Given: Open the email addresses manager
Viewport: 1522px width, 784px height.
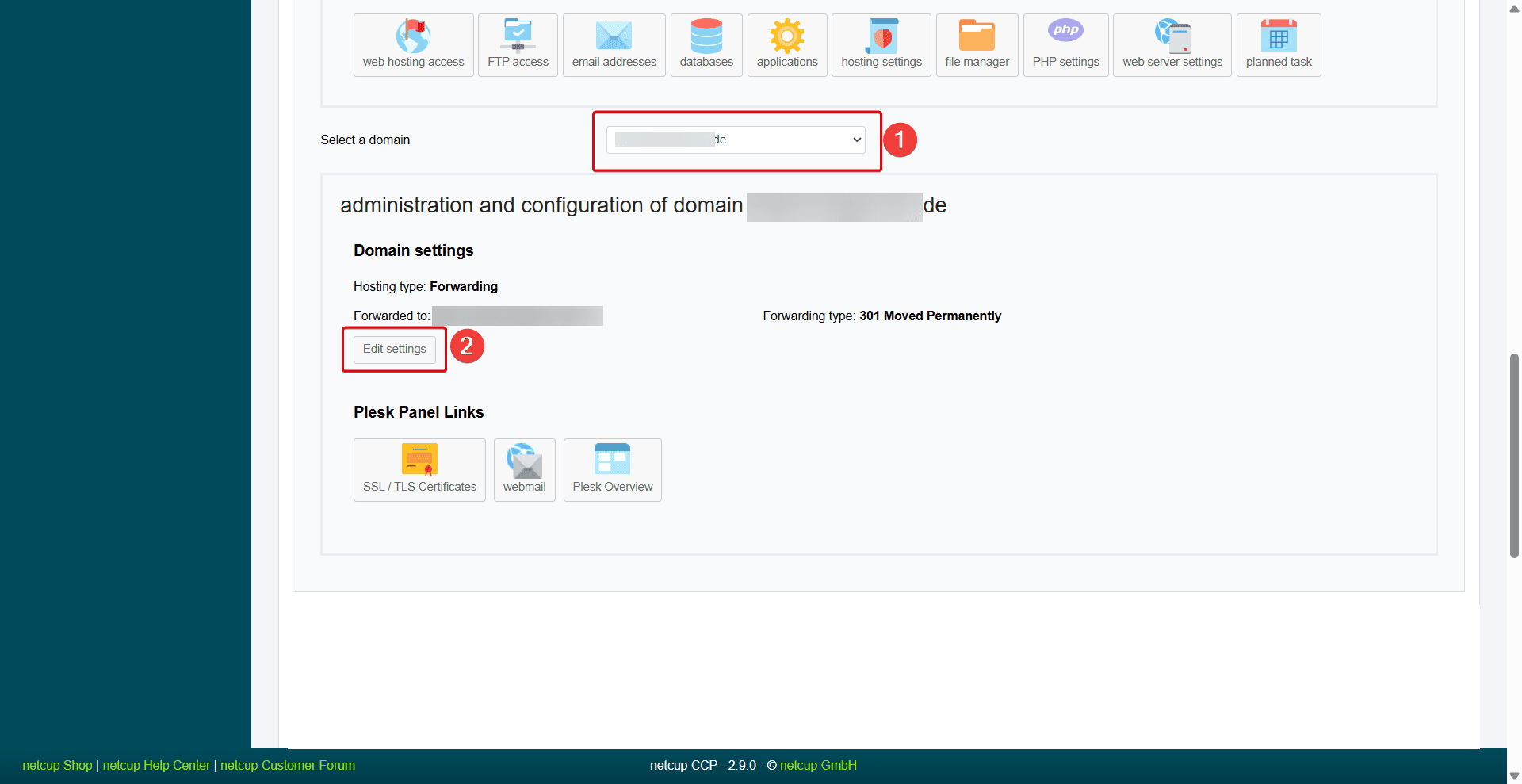Looking at the screenshot, I should click(614, 44).
